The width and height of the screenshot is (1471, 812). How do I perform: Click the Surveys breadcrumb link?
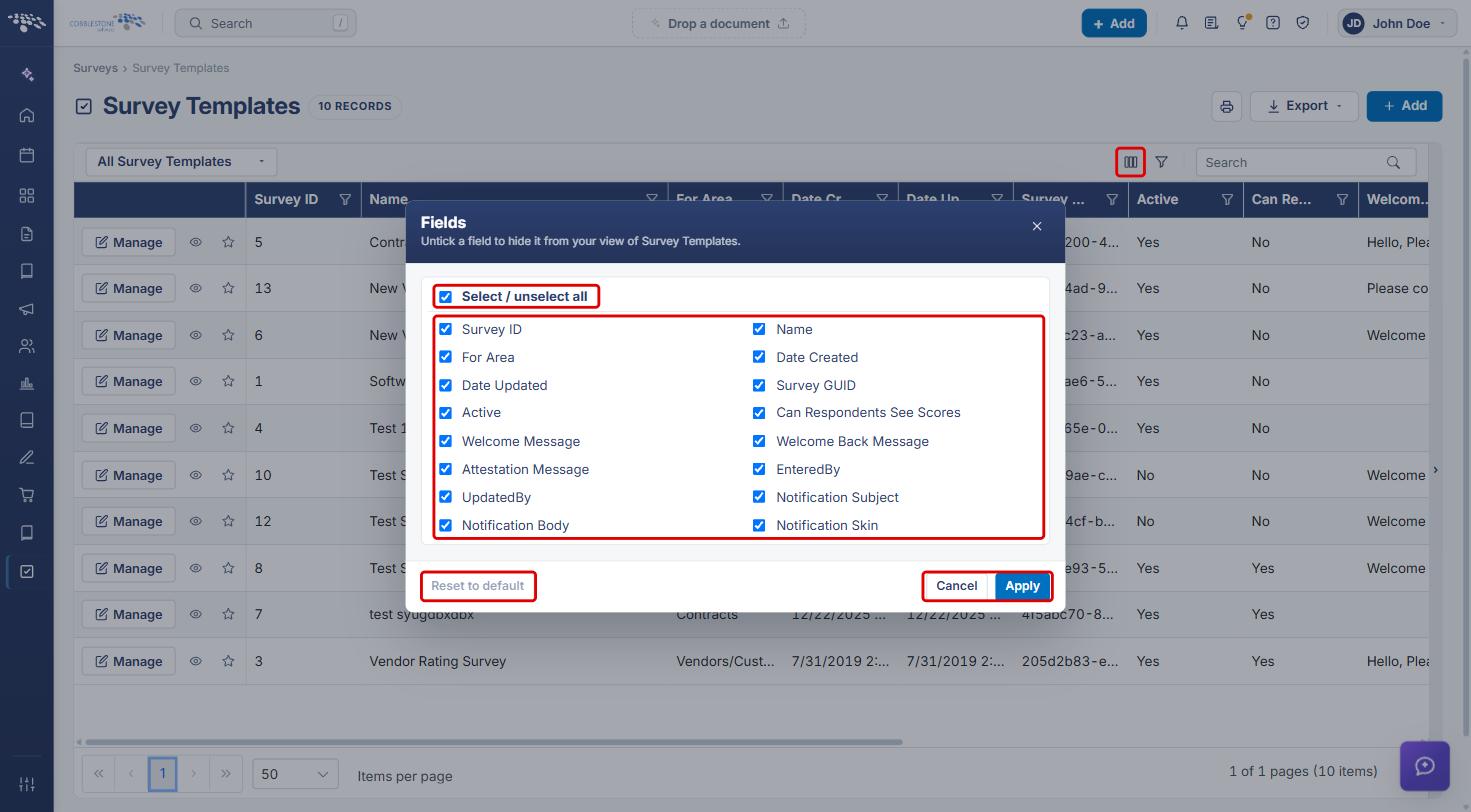pos(95,68)
